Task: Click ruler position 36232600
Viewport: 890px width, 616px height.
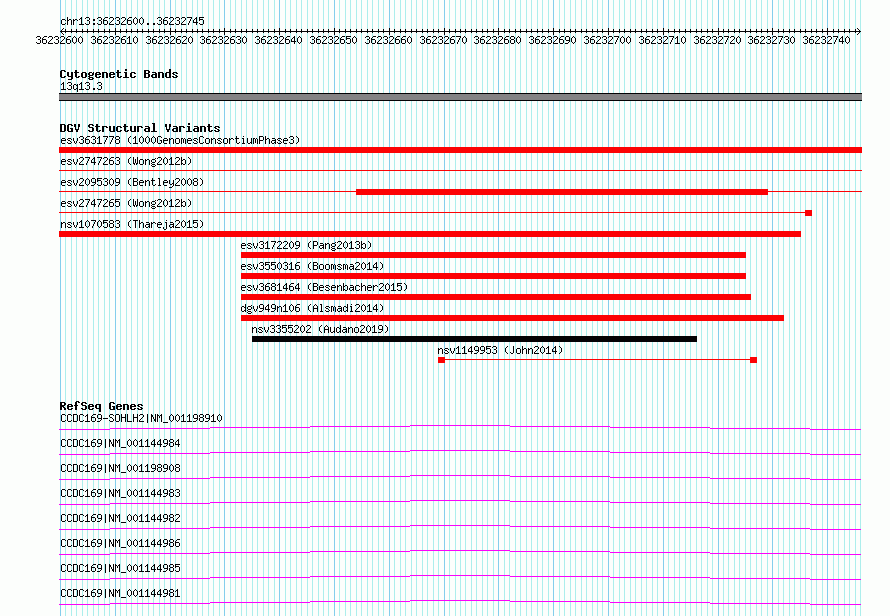Action: point(59,40)
